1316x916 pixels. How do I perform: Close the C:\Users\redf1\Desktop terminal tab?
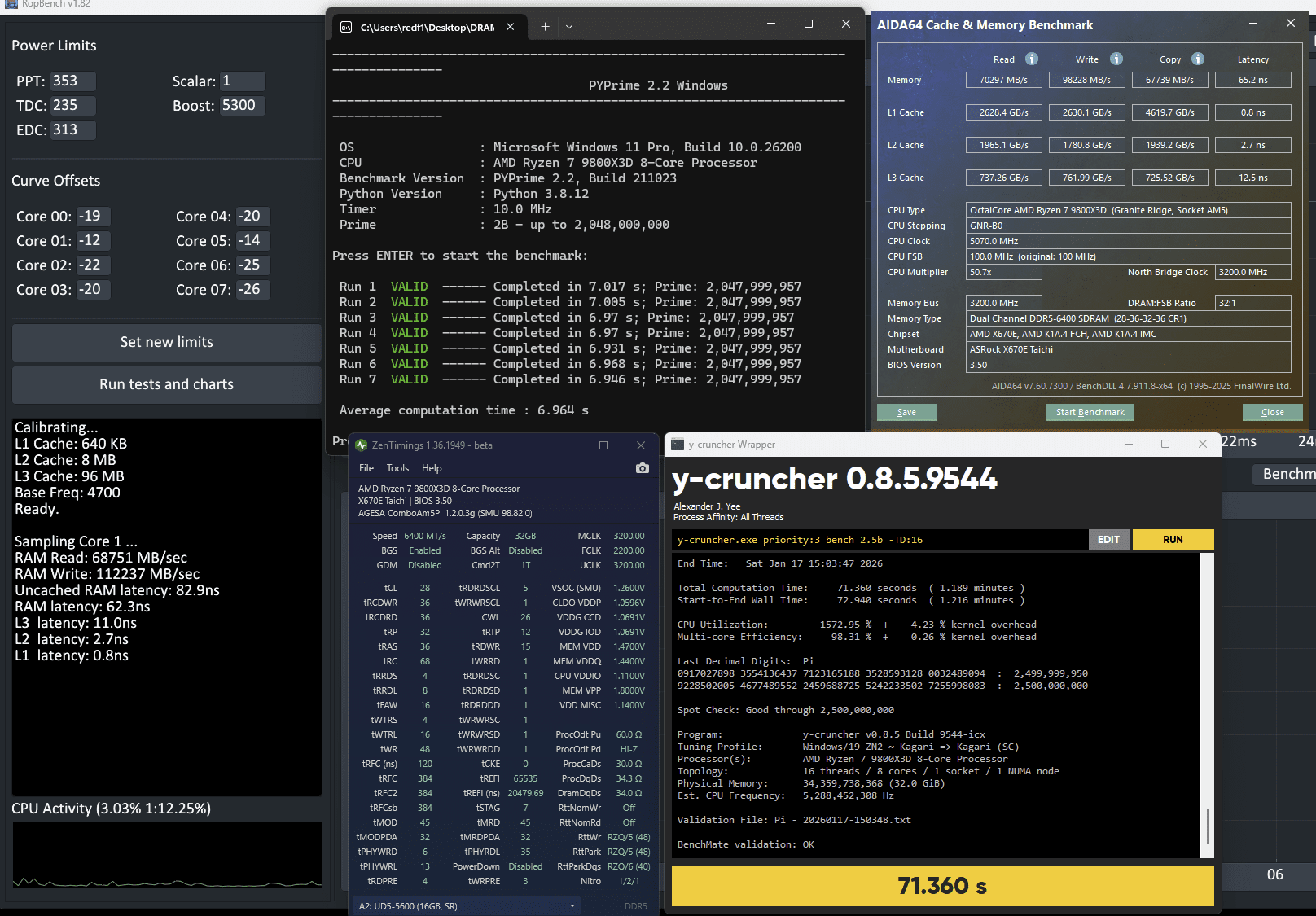pyautogui.click(x=511, y=27)
